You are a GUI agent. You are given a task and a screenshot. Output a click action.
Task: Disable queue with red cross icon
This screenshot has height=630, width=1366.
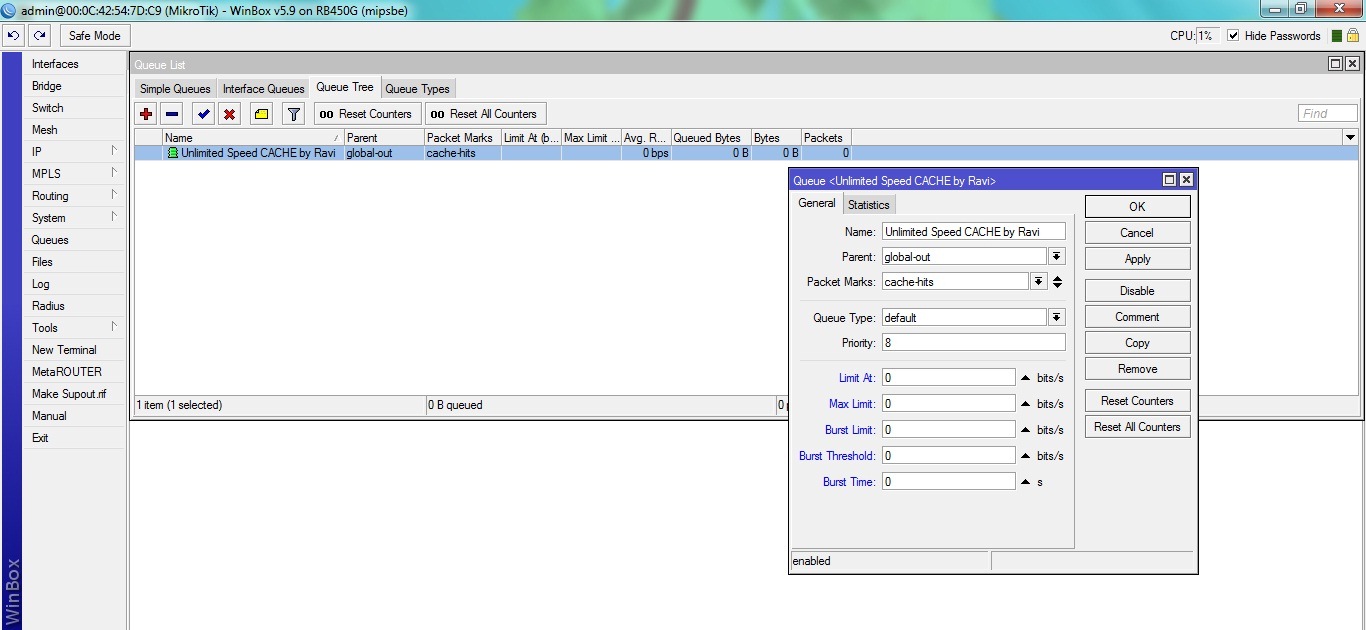point(230,114)
